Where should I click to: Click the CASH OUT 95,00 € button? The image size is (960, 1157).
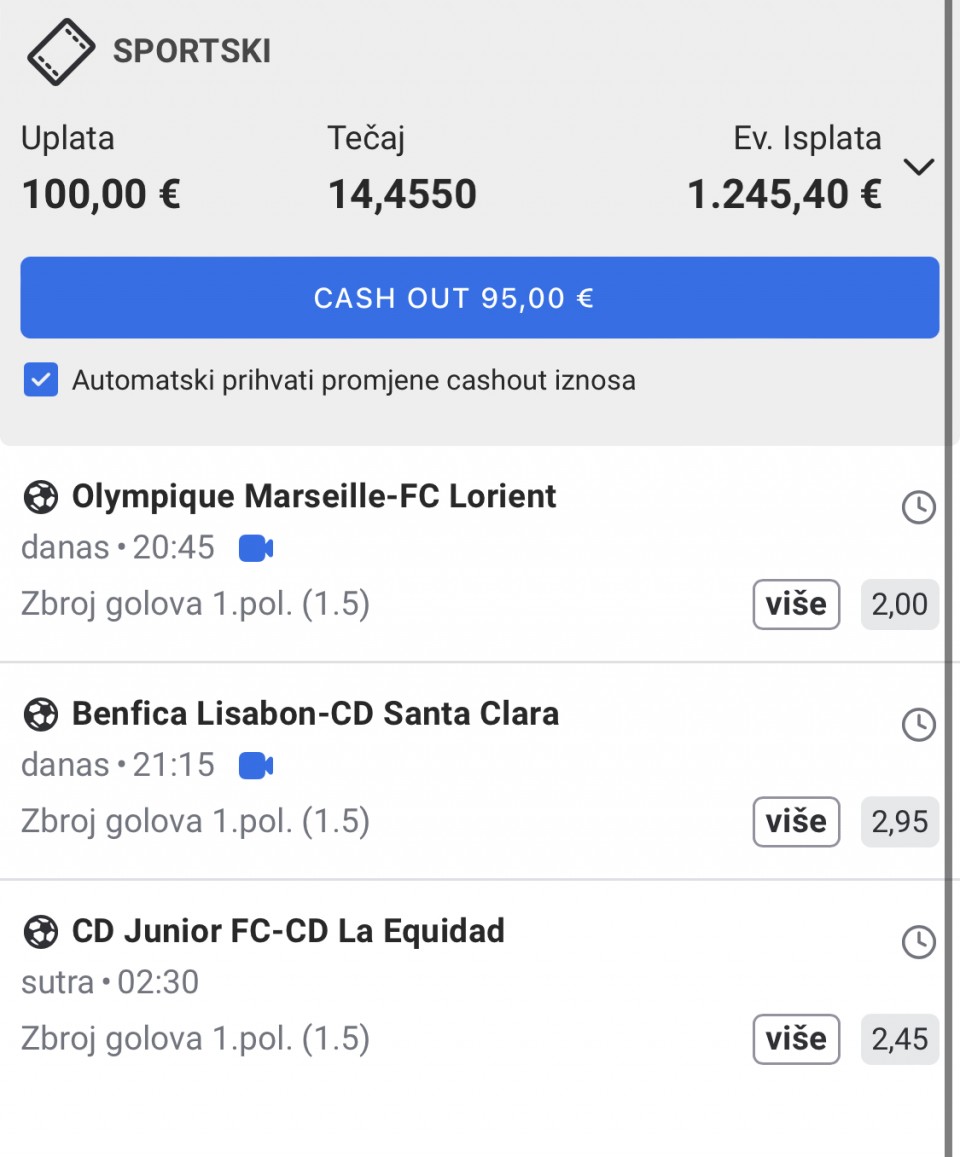480,297
